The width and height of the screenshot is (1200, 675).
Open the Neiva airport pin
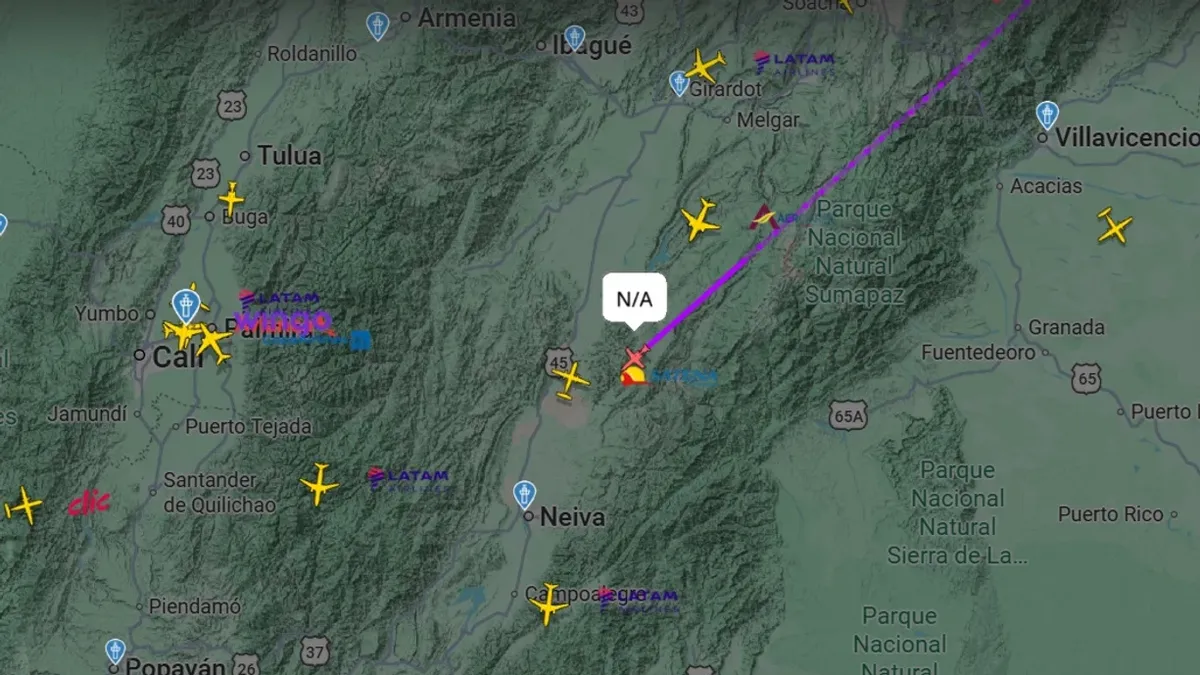point(524,494)
